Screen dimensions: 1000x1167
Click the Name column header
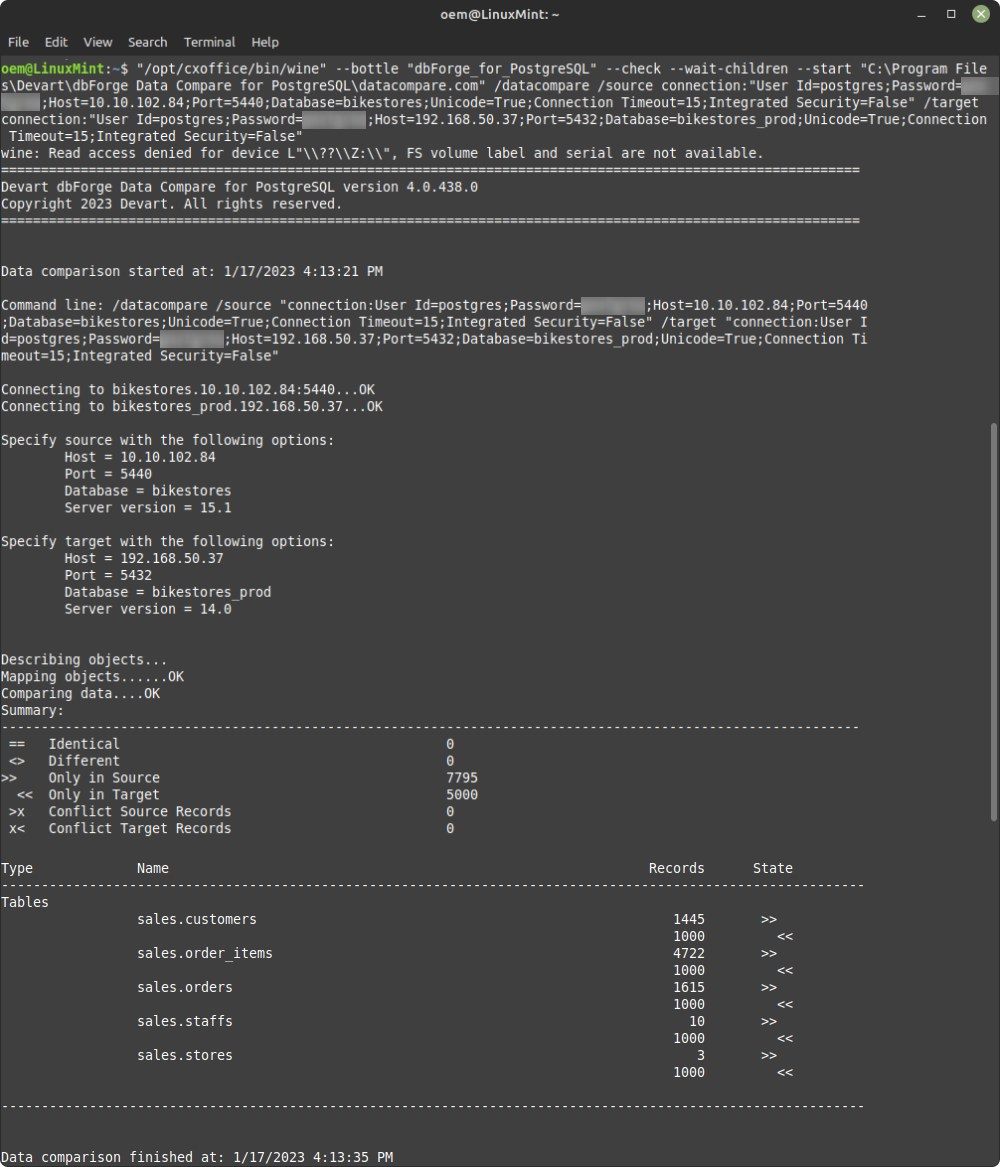click(x=153, y=869)
